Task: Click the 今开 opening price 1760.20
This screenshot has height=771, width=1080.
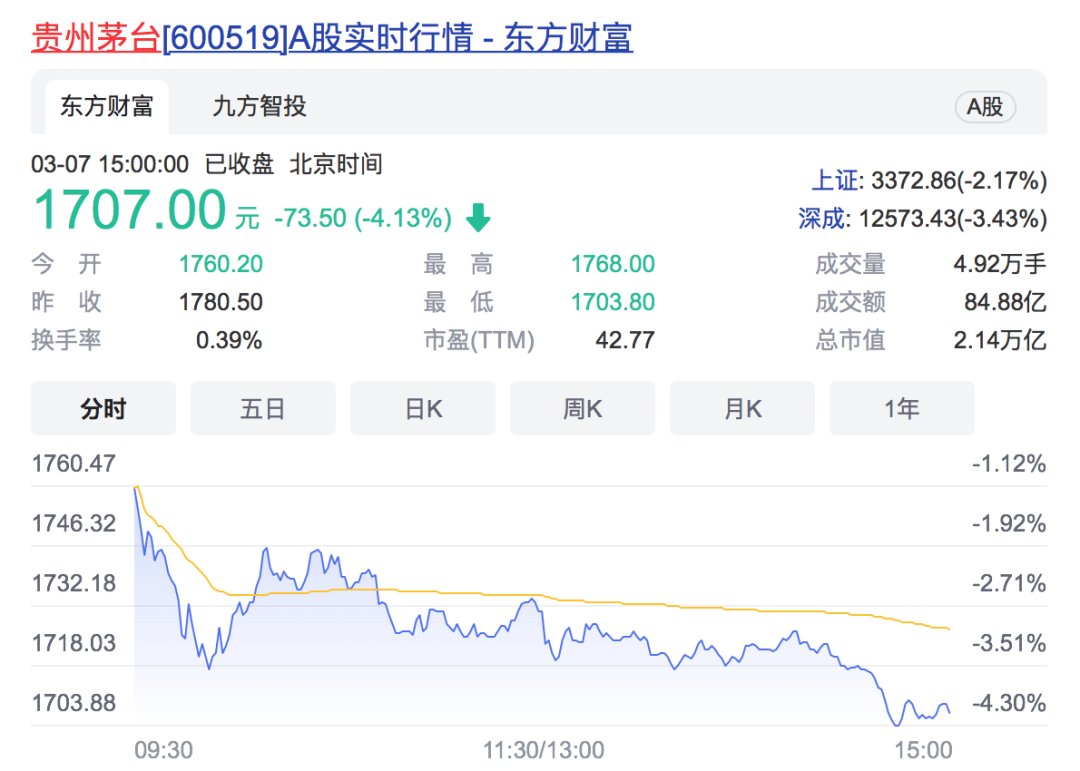Action: tap(220, 264)
